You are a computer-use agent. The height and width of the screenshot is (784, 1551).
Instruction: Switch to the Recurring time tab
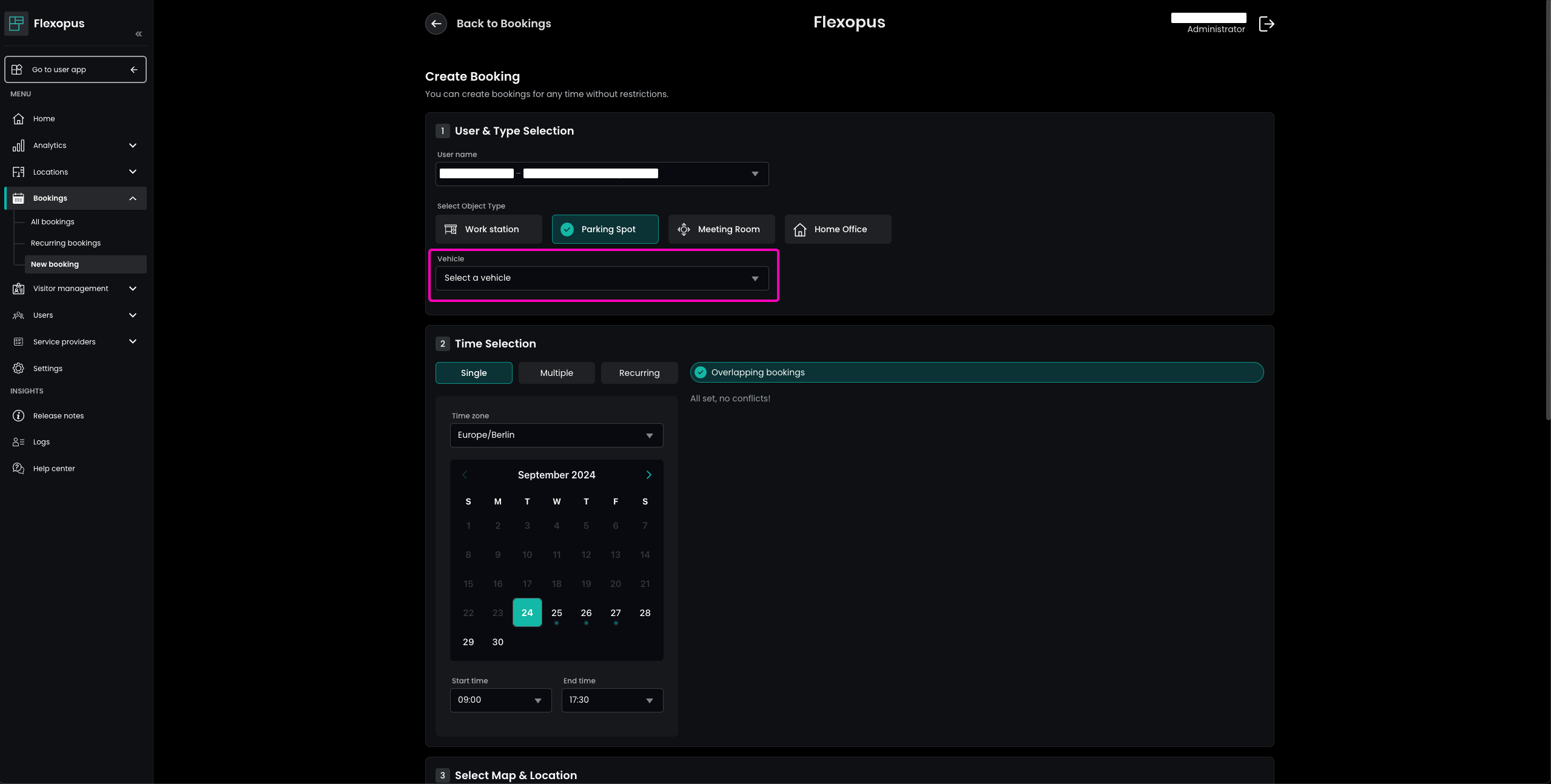pos(639,373)
